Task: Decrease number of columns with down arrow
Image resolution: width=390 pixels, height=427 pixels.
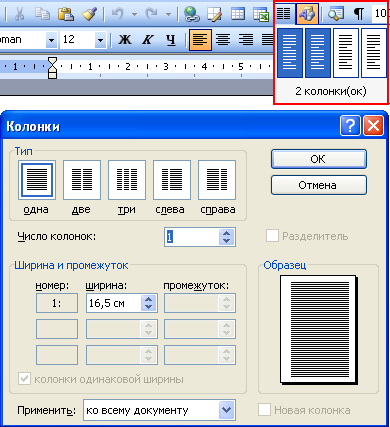Action: tap(227, 241)
